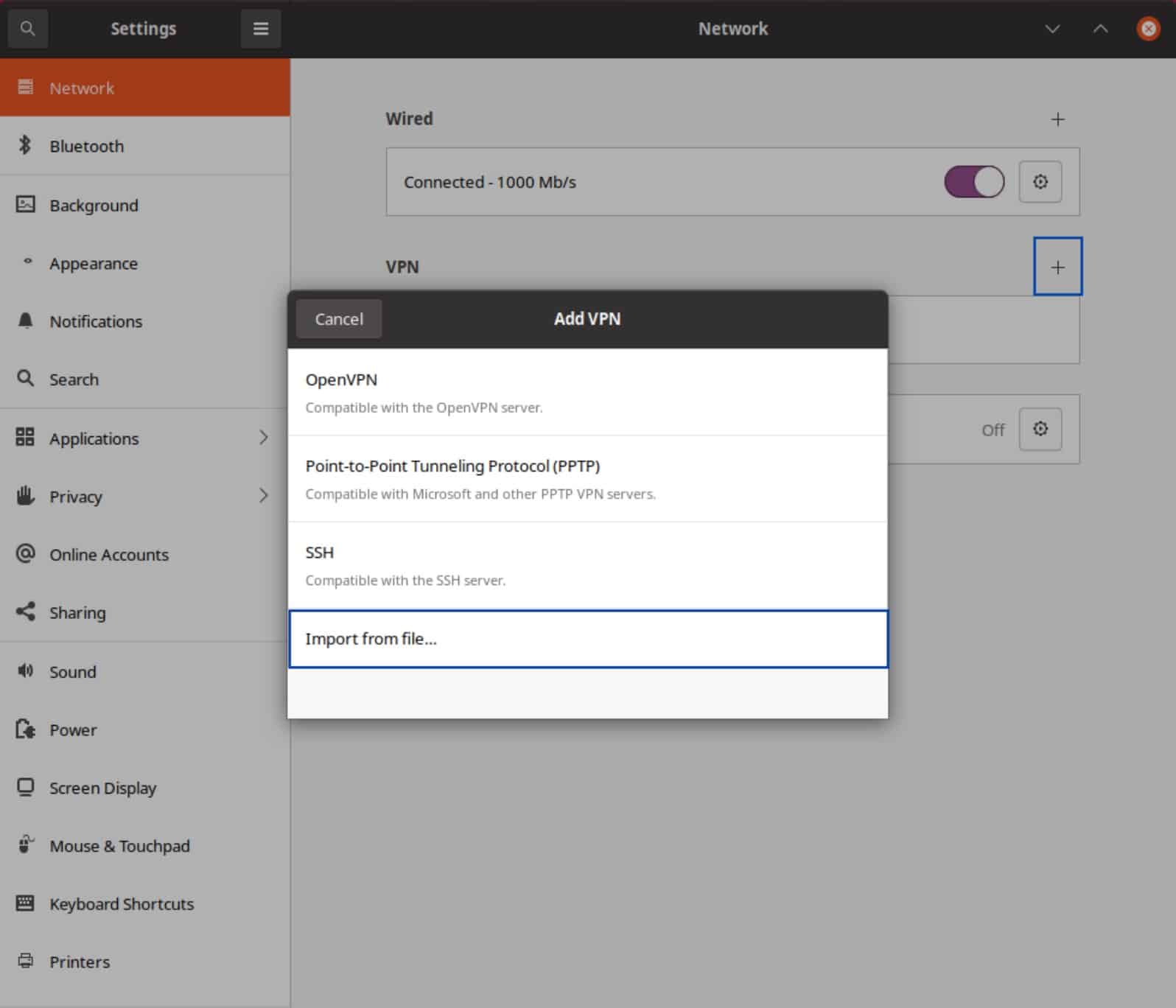Click the Search magnifier sidebar icon

25,379
